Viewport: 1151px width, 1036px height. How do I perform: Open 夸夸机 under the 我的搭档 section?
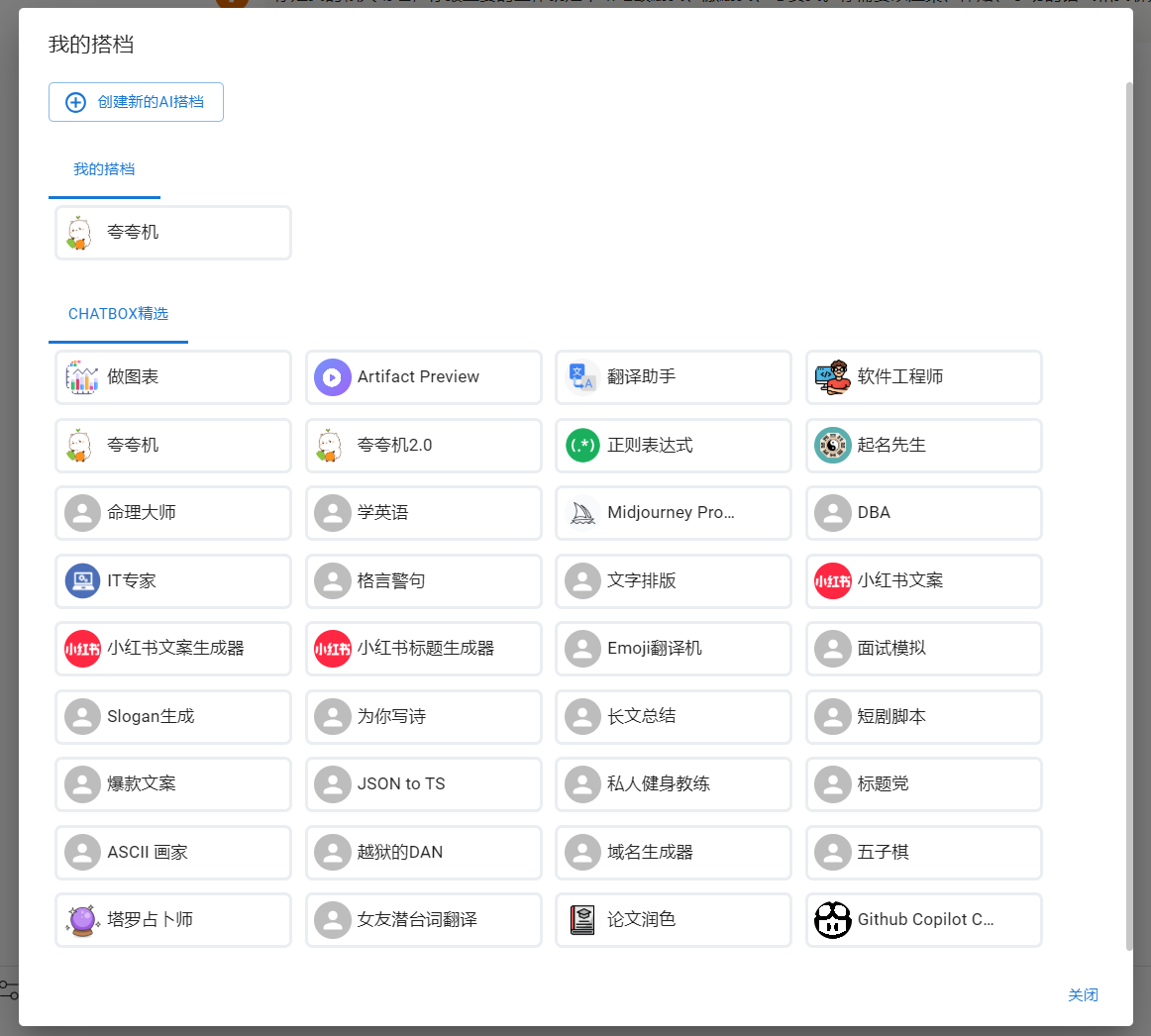pos(173,233)
